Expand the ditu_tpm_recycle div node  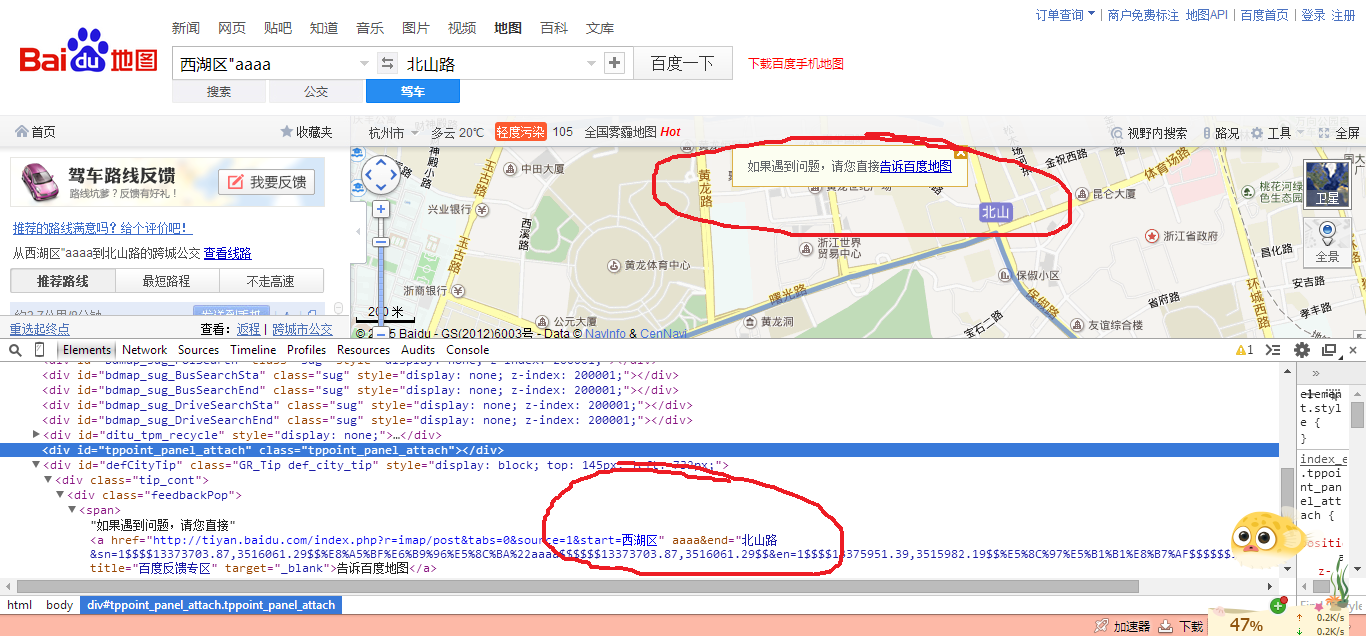click(37, 435)
